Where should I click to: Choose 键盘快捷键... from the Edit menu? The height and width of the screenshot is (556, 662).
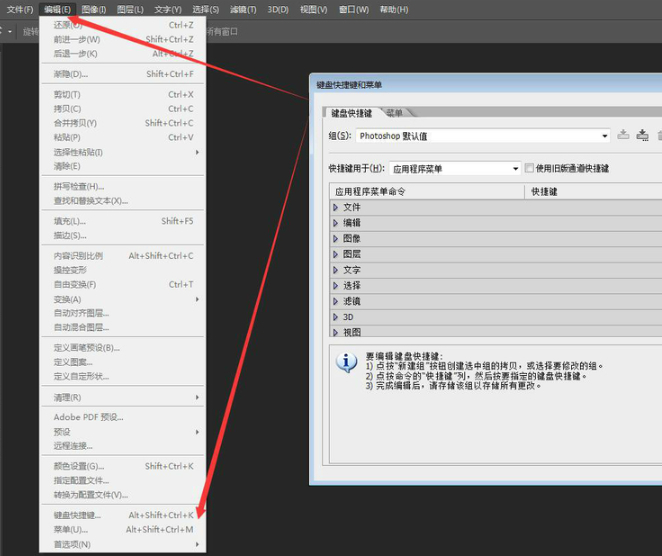coord(78,515)
